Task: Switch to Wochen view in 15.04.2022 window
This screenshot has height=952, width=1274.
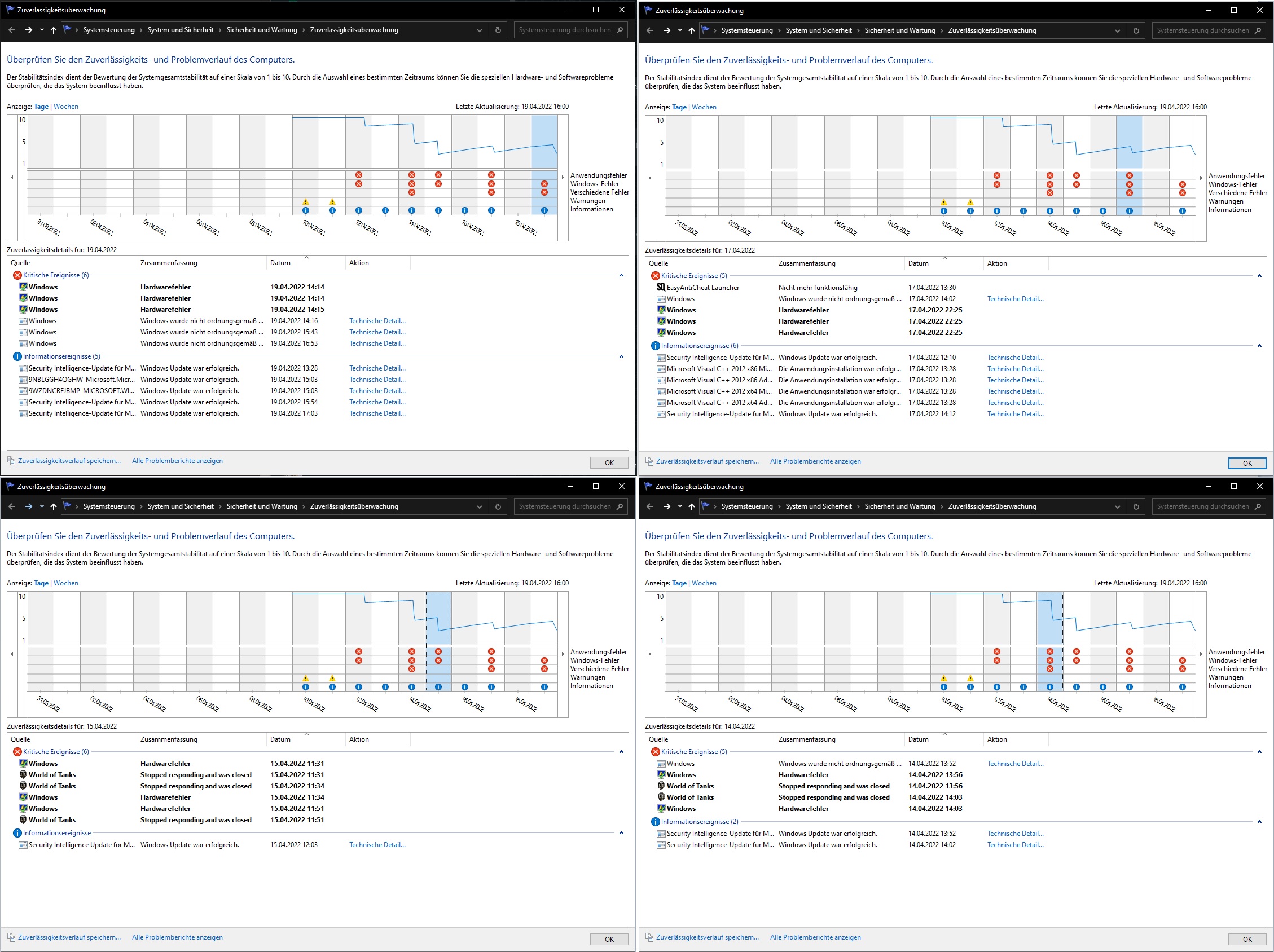Action: click(x=65, y=583)
